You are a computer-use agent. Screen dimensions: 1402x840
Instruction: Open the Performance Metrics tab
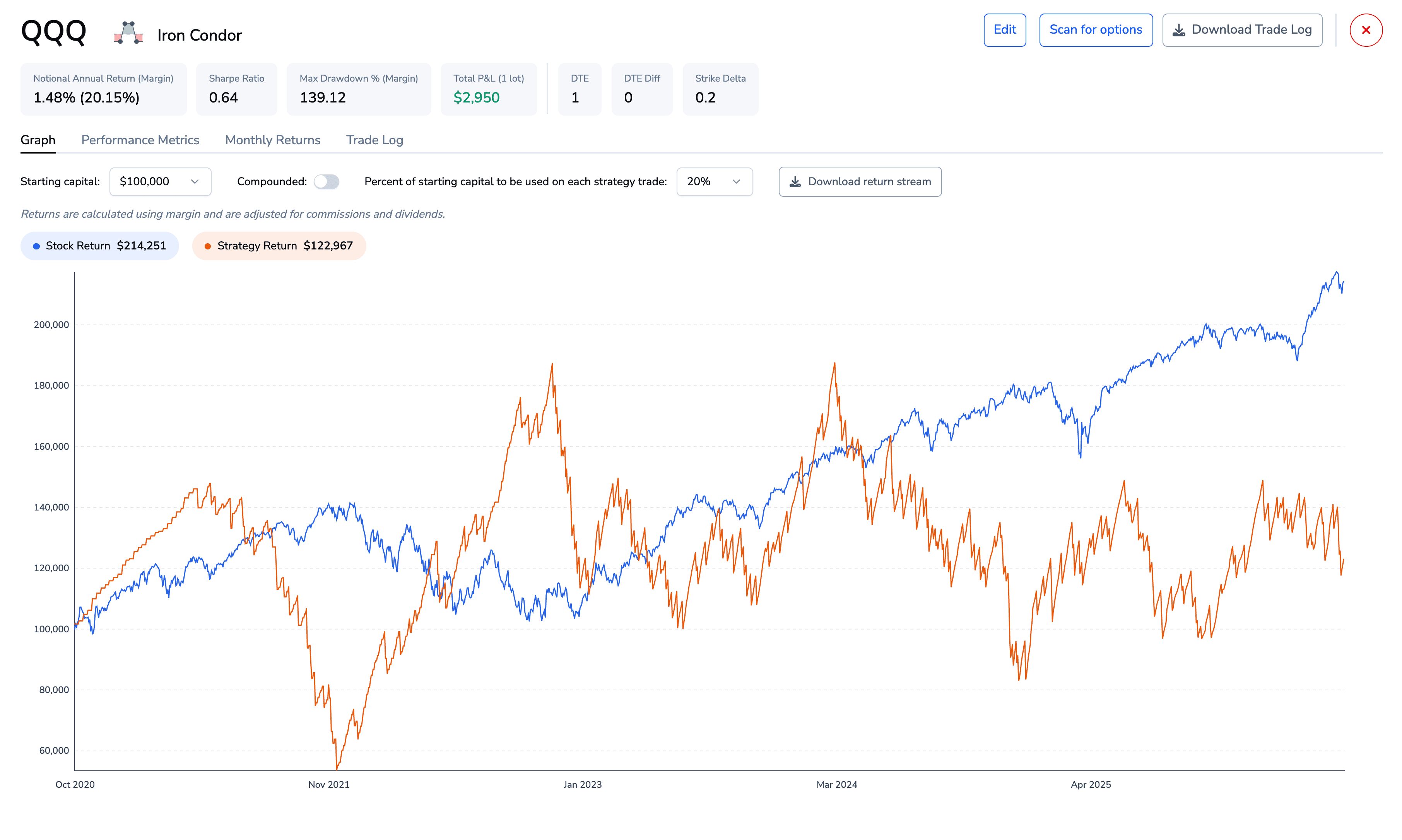click(x=140, y=140)
